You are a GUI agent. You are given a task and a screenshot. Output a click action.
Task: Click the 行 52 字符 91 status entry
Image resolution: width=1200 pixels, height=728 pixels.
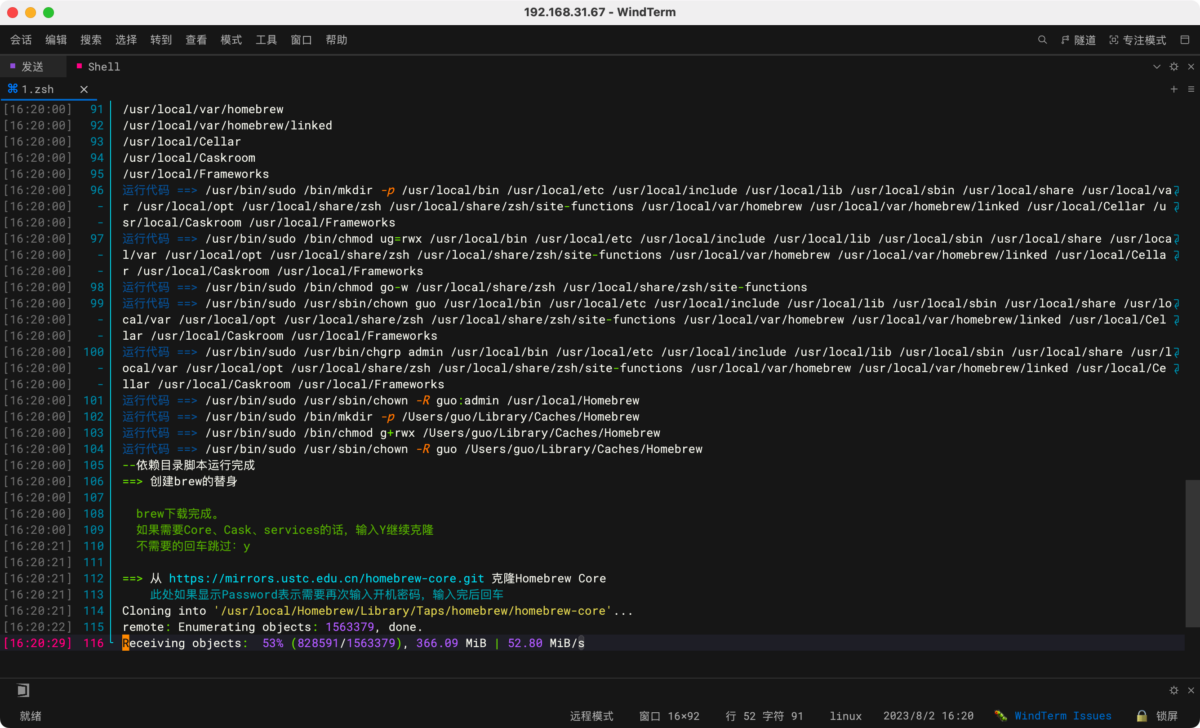(765, 716)
